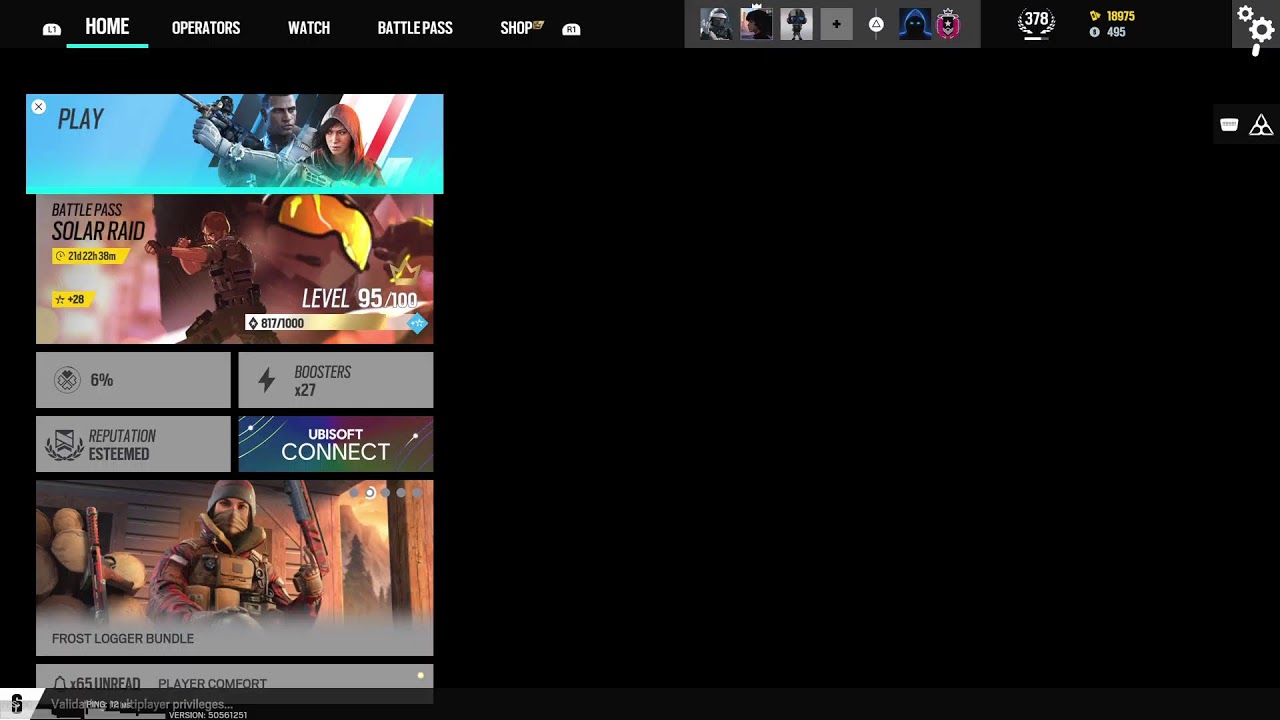This screenshot has width=1280, height=720.
Task: Launch the Ubisoft Connect tile
Action: point(335,444)
